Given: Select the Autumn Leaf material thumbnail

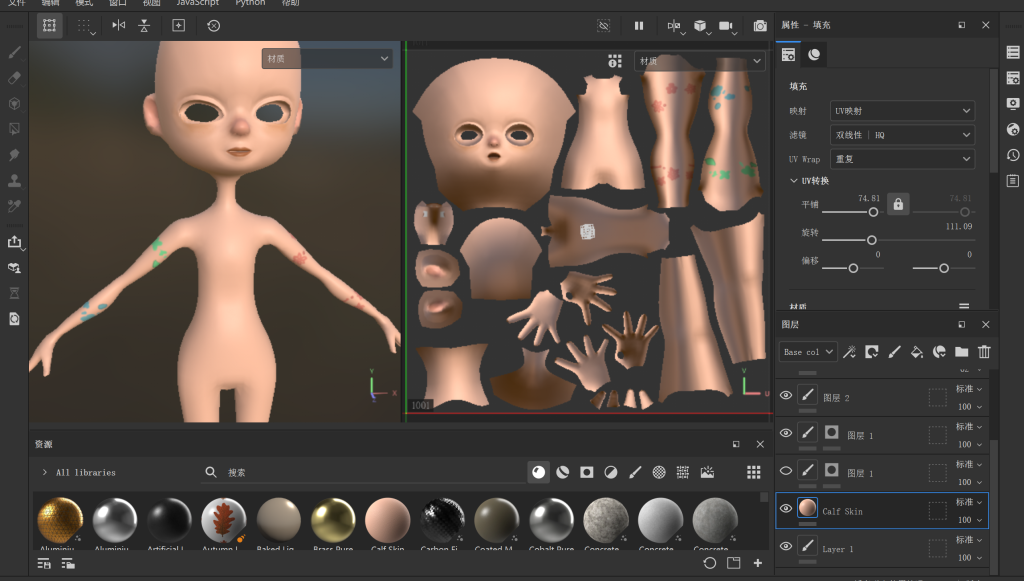Looking at the screenshot, I should 223,520.
